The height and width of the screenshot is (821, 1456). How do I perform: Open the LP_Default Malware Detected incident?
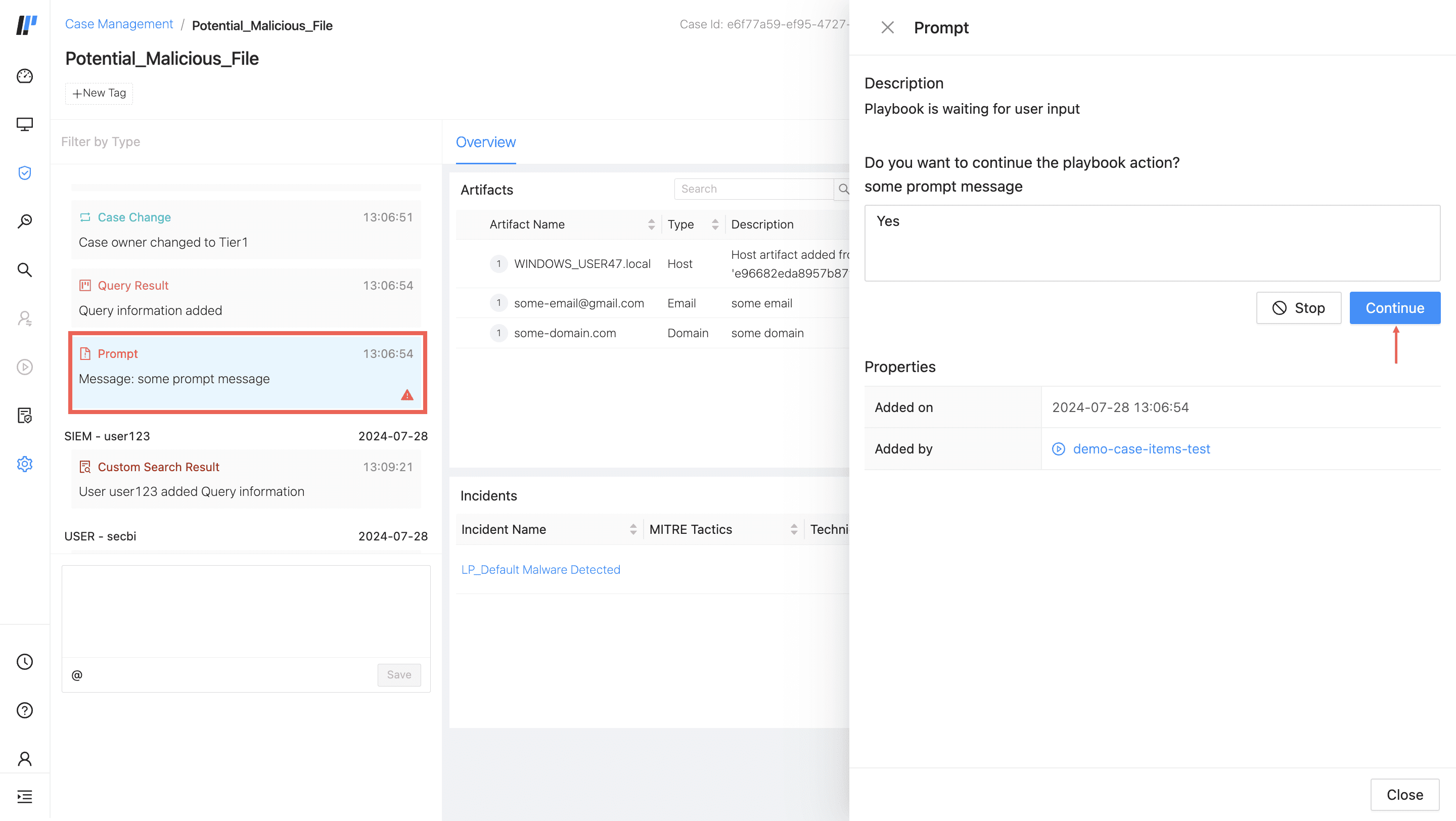tap(540, 569)
